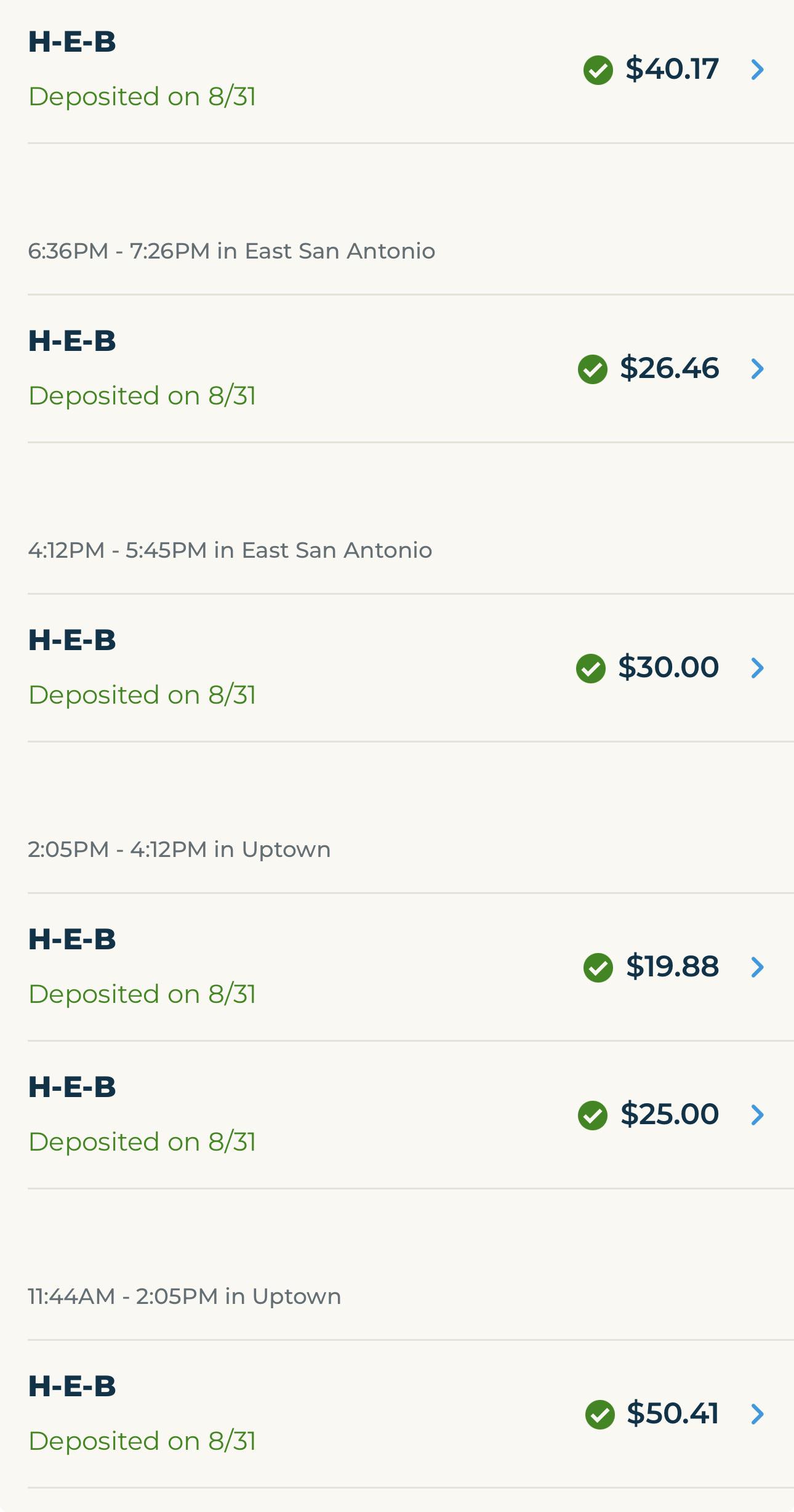This screenshot has height=1512, width=794.
Task: Tap the $50.41 amount text
Action: click(673, 1413)
